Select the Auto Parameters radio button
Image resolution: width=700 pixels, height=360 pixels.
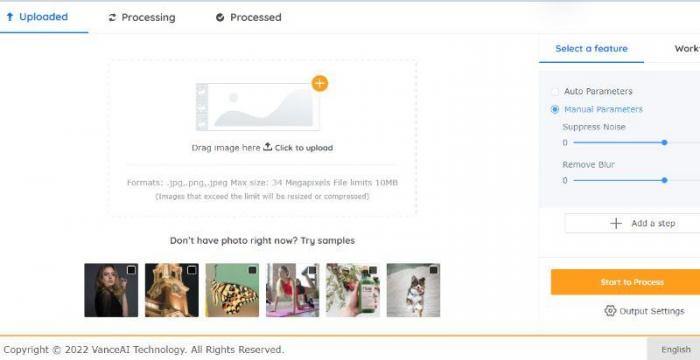(555, 92)
